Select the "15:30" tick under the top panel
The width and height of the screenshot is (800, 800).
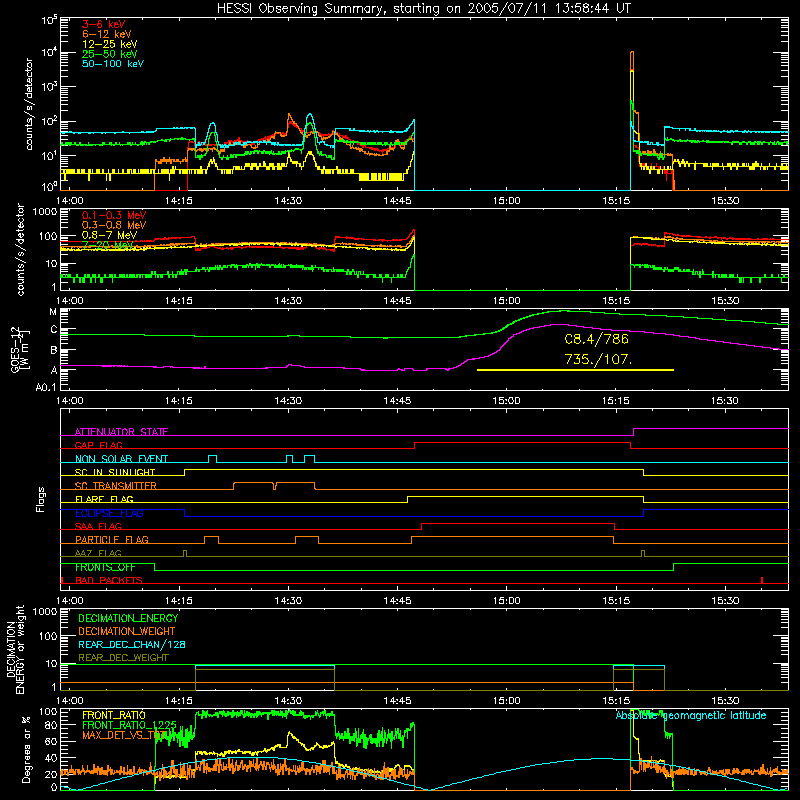point(725,201)
